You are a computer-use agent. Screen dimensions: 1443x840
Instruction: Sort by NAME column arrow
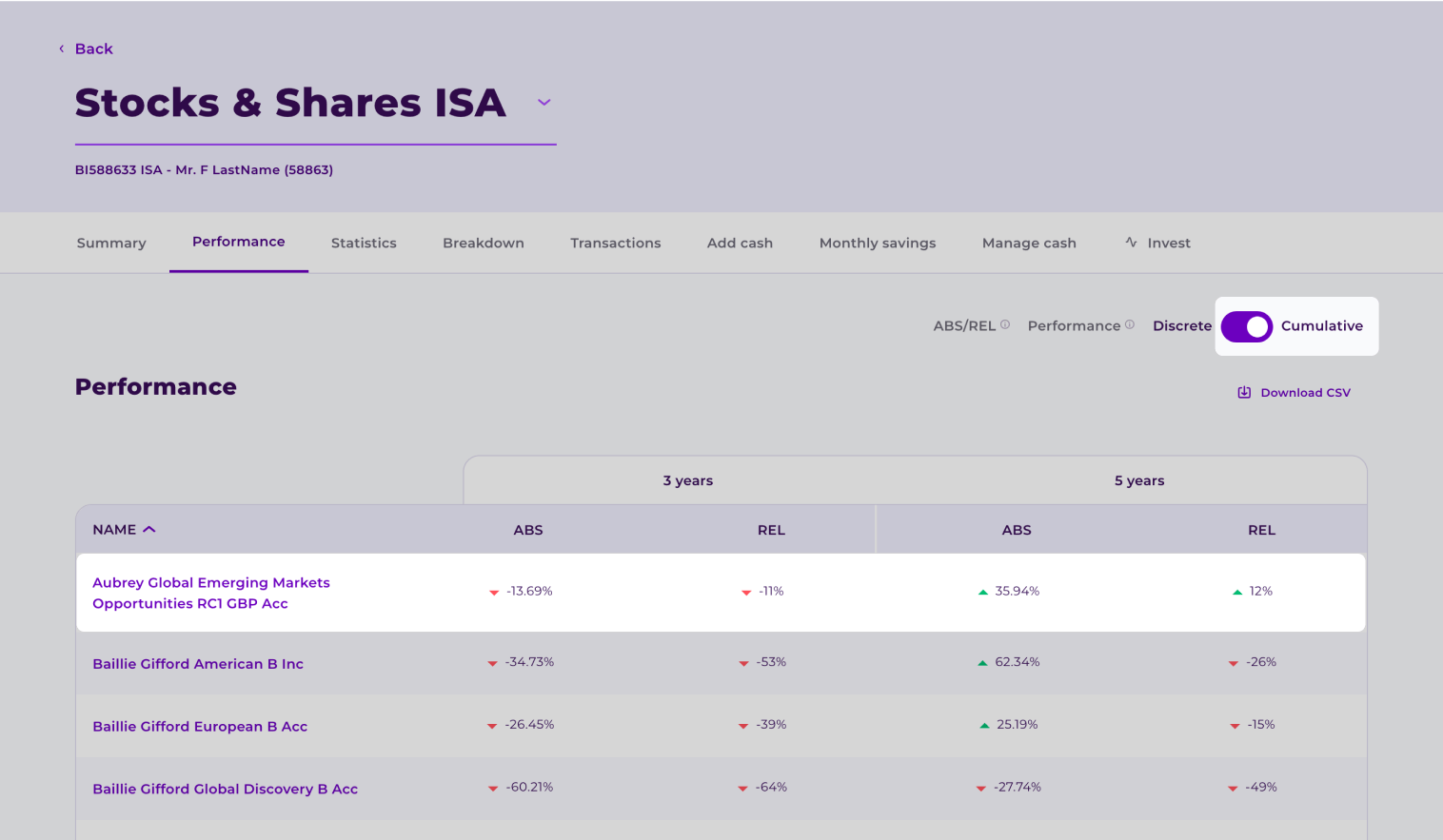[149, 530]
